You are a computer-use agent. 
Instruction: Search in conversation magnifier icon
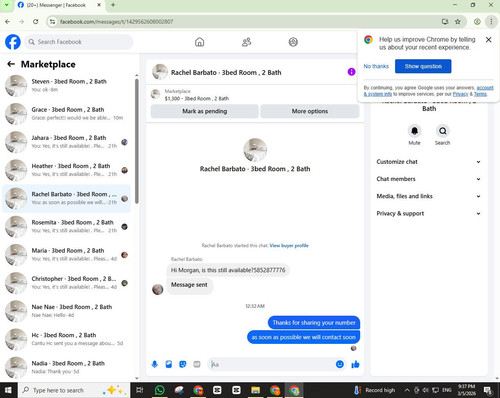(x=442, y=131)
